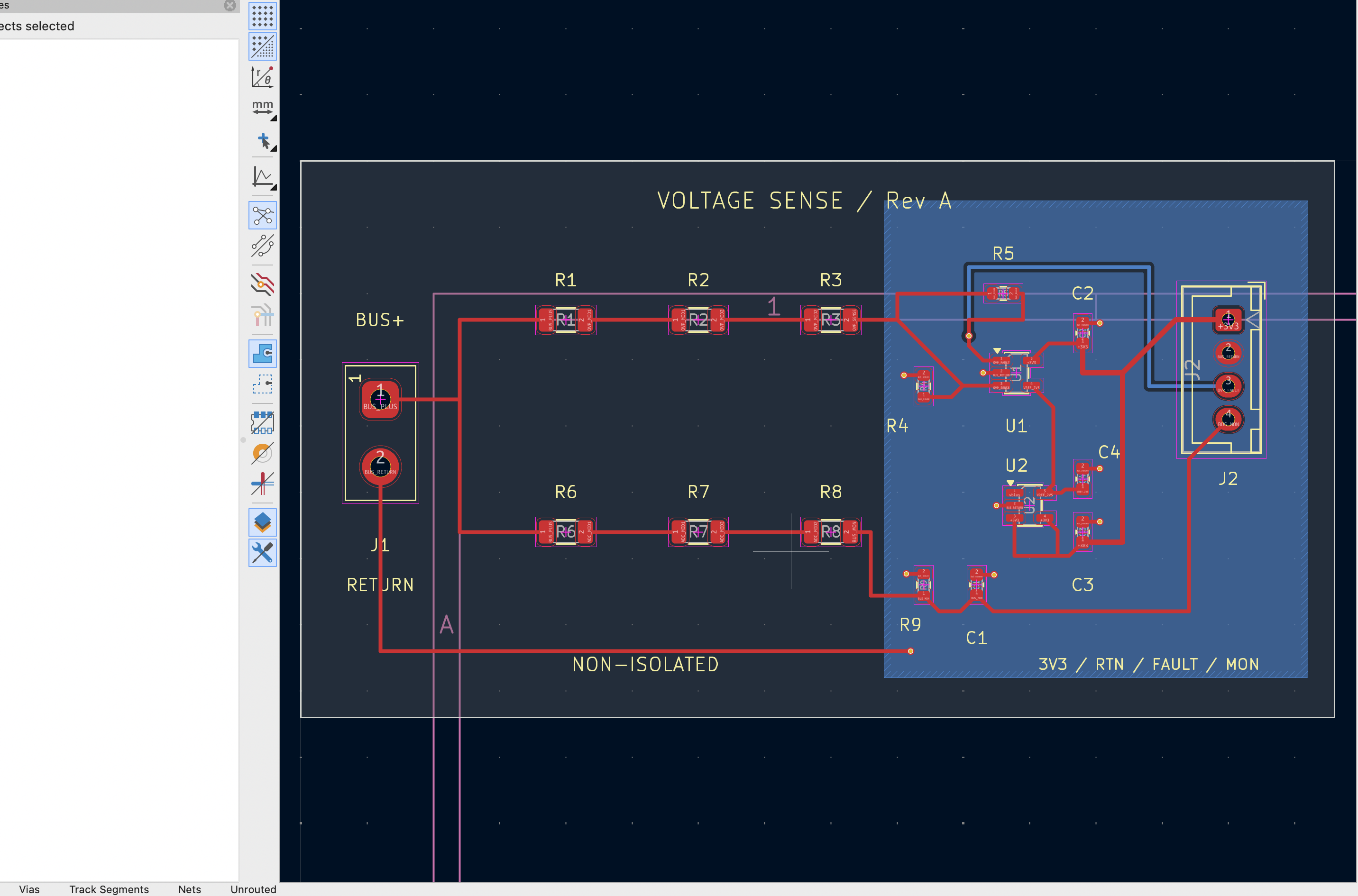Screen dimensions: 1358x896
Task: Click the 'Unrouted' status bar label
Action: click(253, 889)
